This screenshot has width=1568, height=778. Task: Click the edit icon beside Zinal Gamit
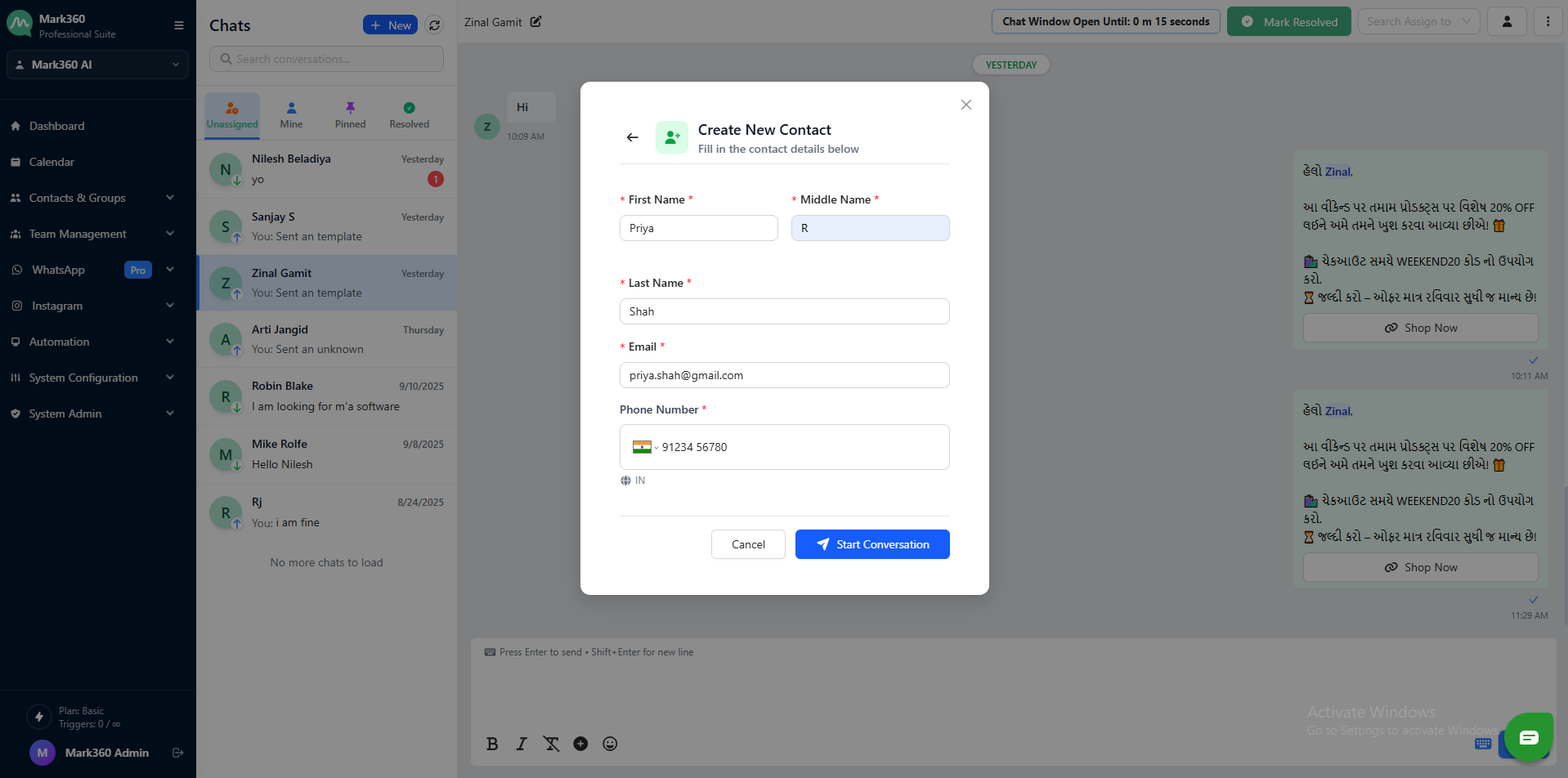coord(535,22)
